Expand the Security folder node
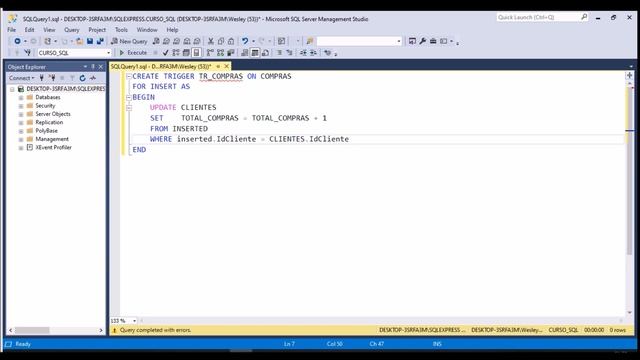The height and width of the screenshot is (360, 640). (x=21, y=106)
